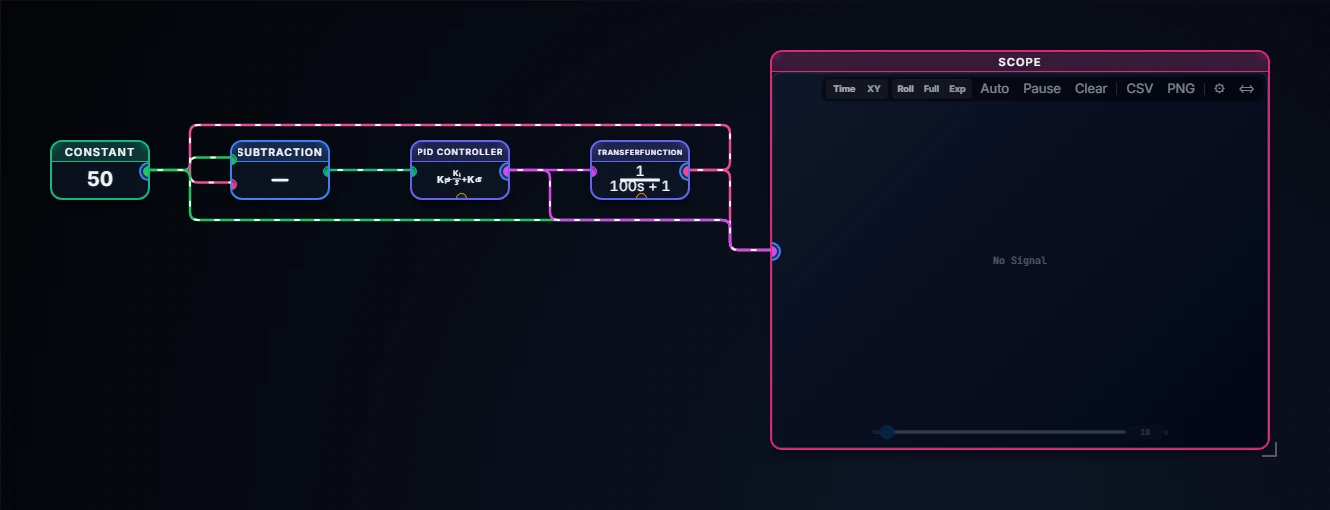Click the TransferFunction input port

pos(593,171)
